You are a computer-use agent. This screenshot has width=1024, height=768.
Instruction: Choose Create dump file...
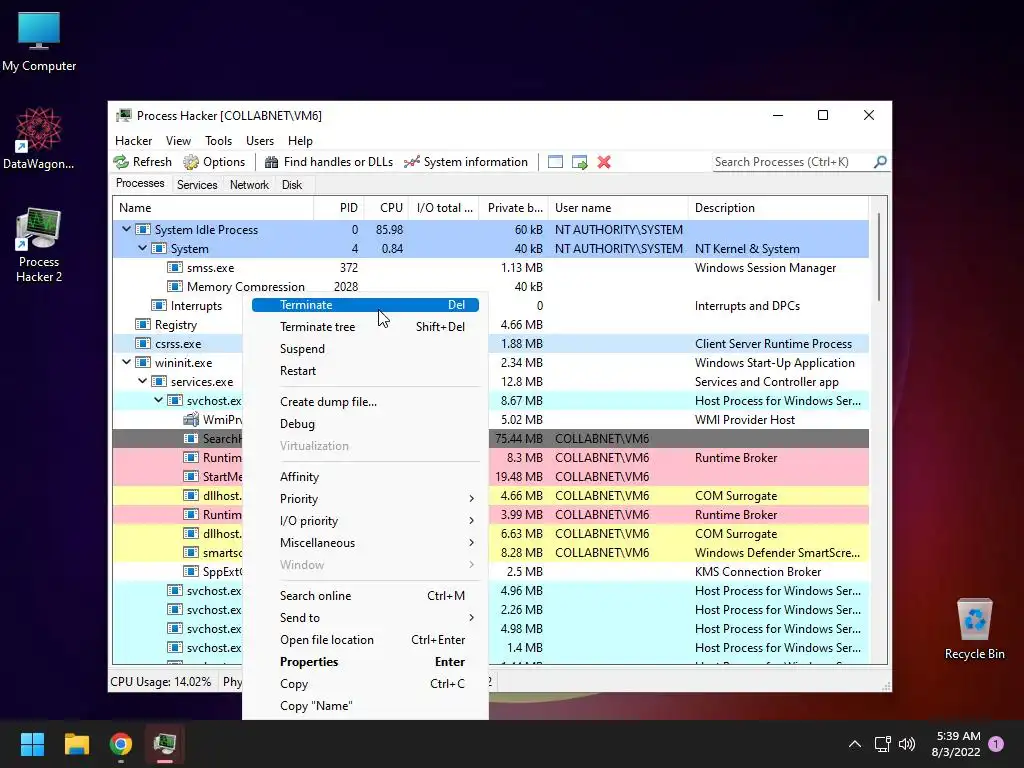pos(365,402)
